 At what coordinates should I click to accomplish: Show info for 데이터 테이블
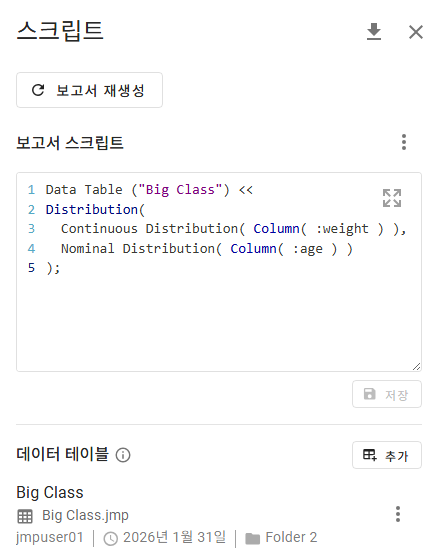coord(123,455)
